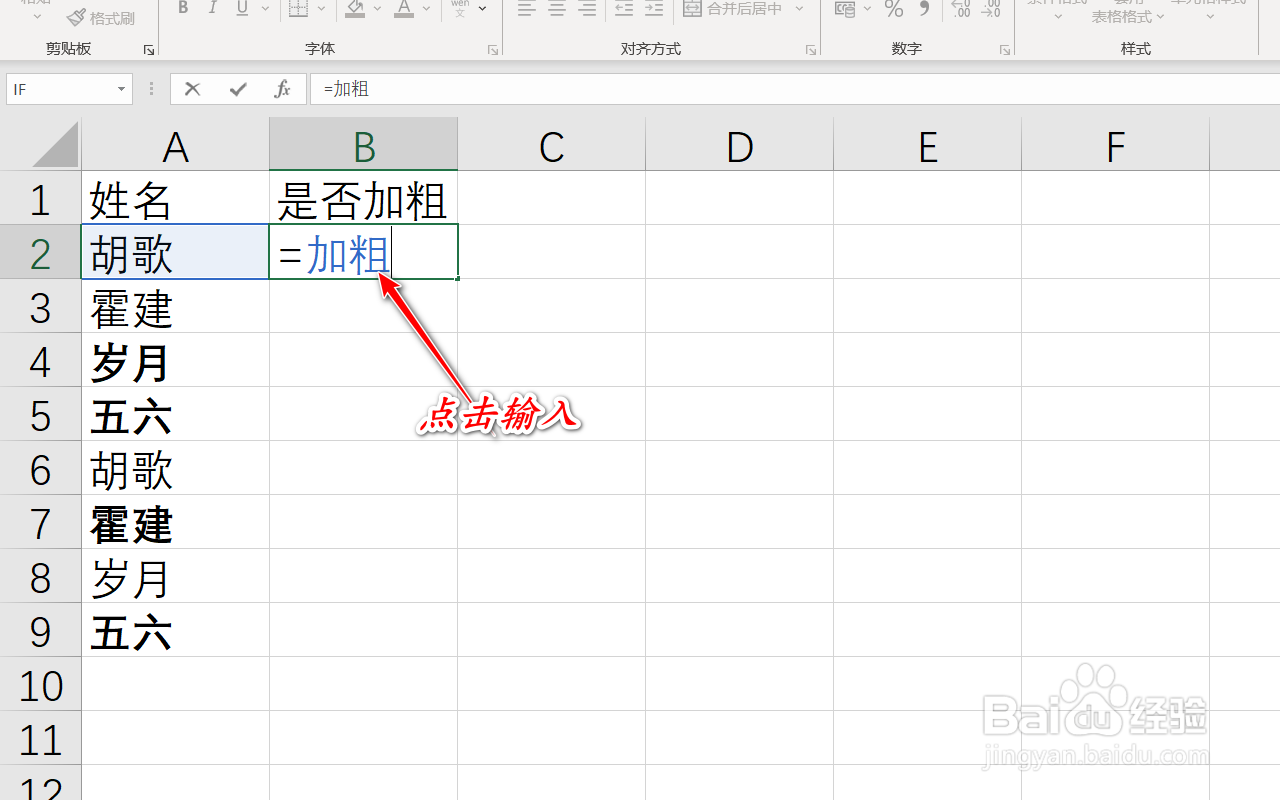Viewport: 1280px width, 800px height.
Task: Align text right in the ribbon
Action: [x=588, y=9]
